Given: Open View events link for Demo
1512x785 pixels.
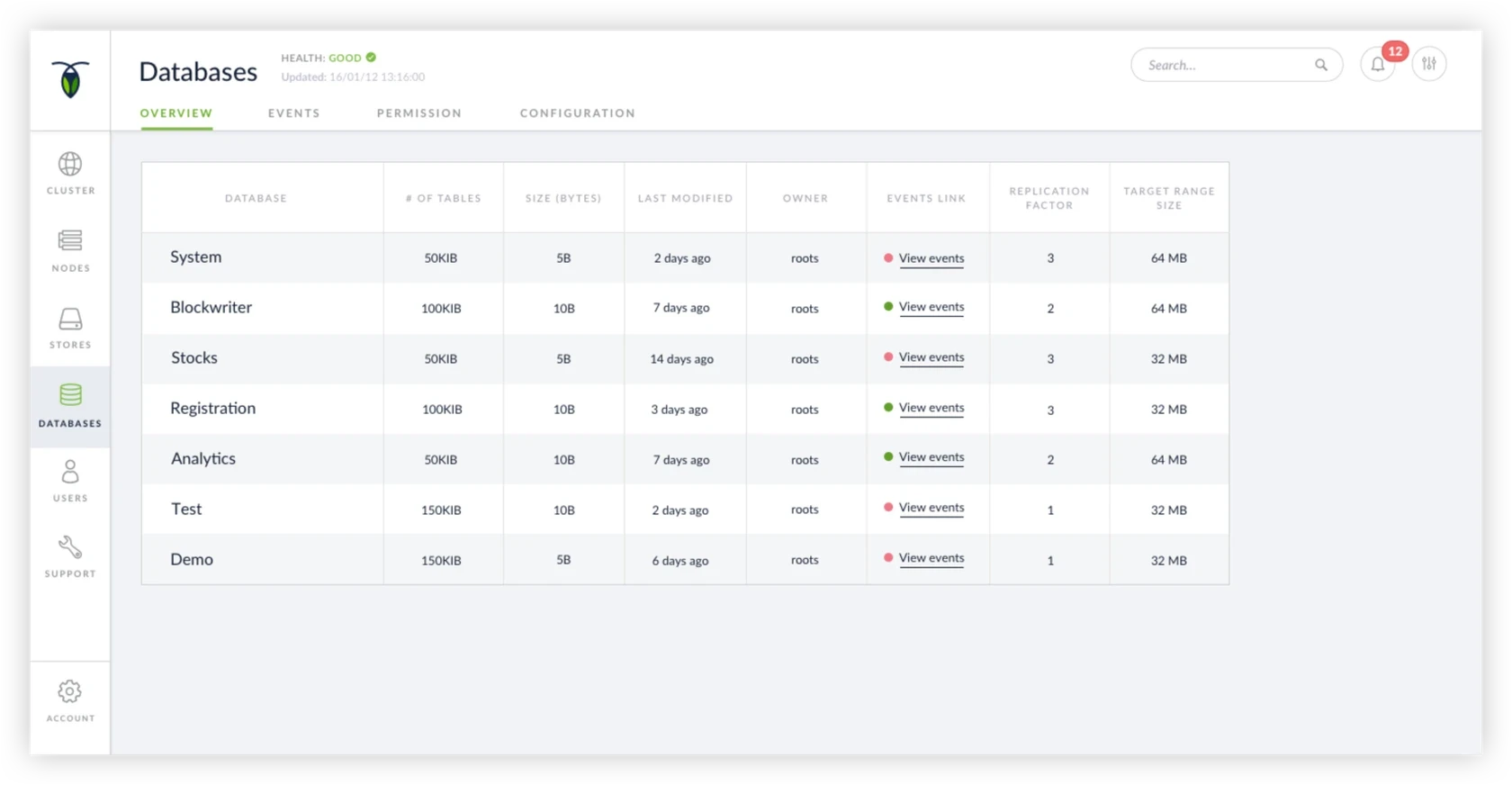Looking at the screenshot, I should [931, 558].
